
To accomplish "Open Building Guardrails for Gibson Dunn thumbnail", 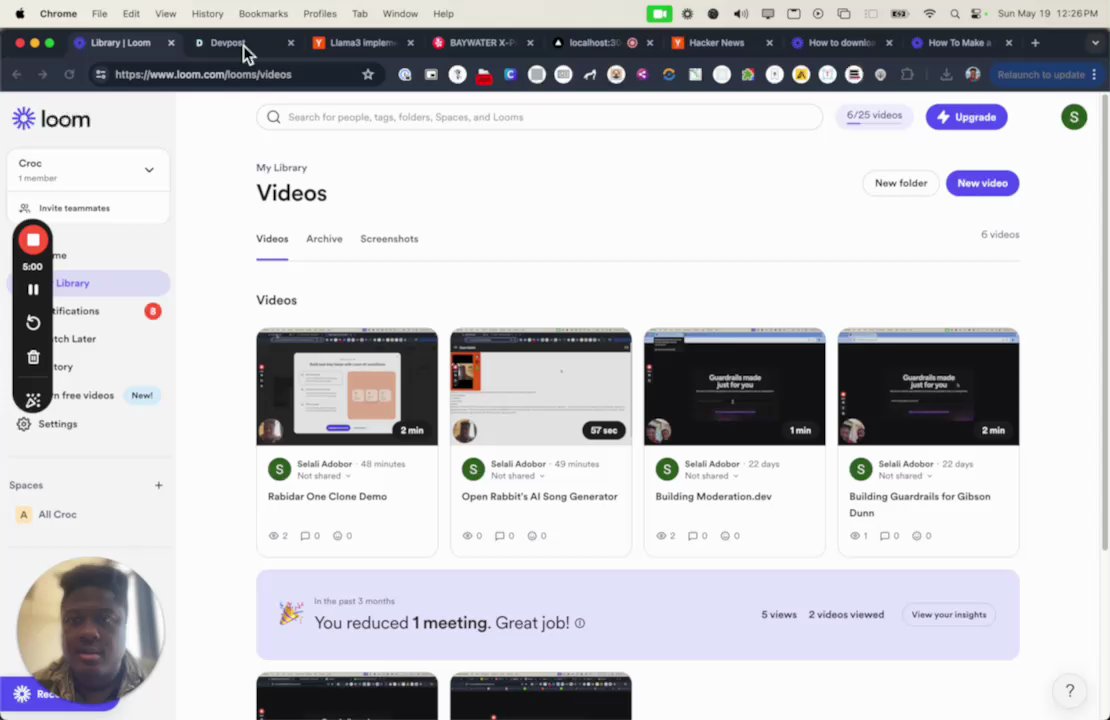I will 928,387.
